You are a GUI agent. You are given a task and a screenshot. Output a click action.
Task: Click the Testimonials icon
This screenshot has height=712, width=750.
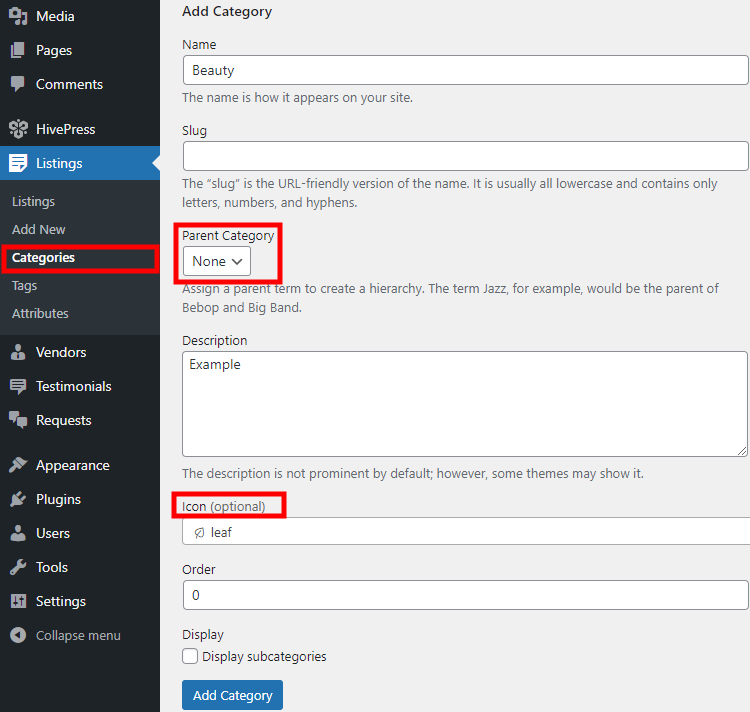pyautogui.click(x=18, y=386)
